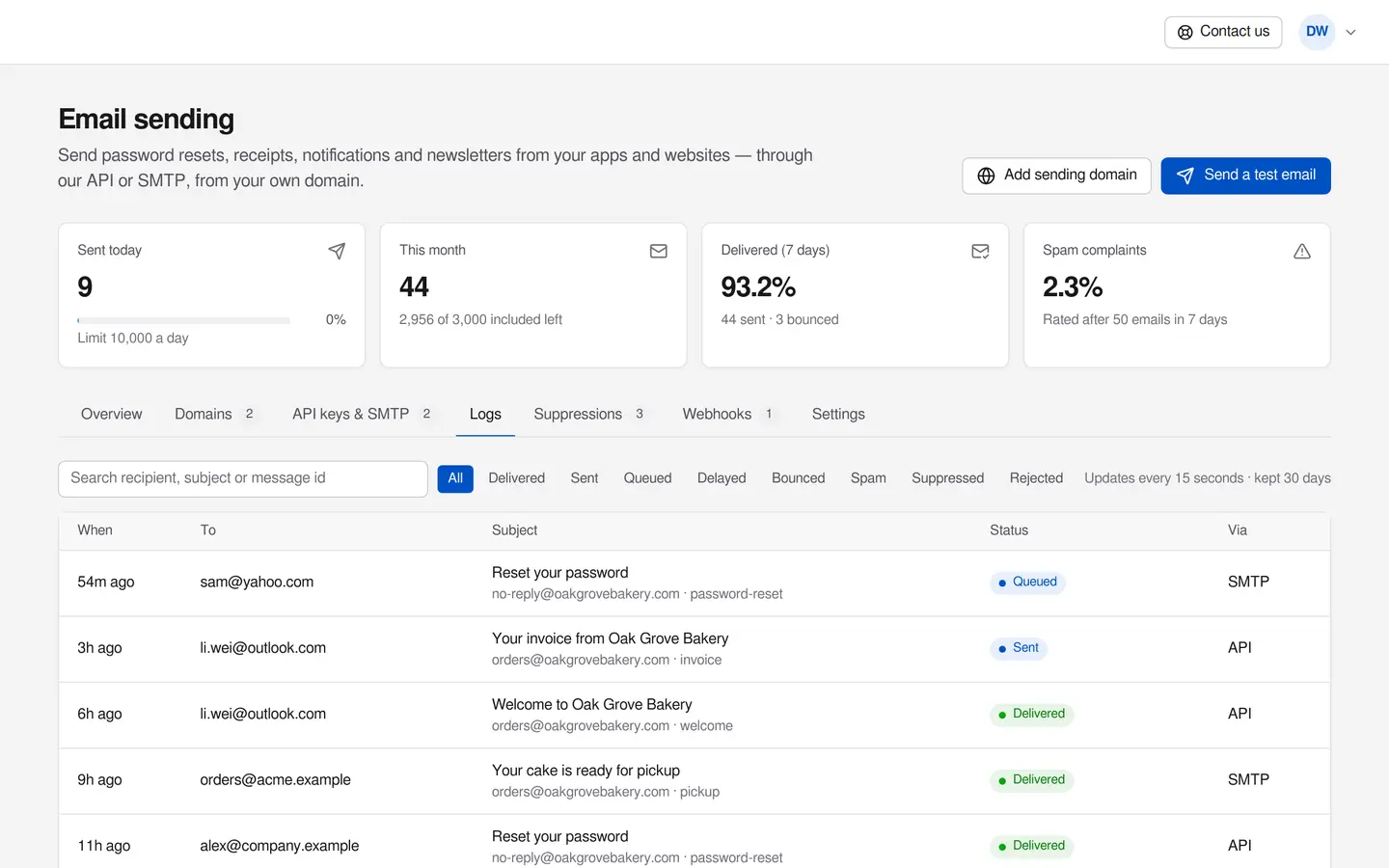Image resolution: width=1389 pixels, height=868 pixels.
Task: Show only Queued emails
Action: tap(647, 478)
